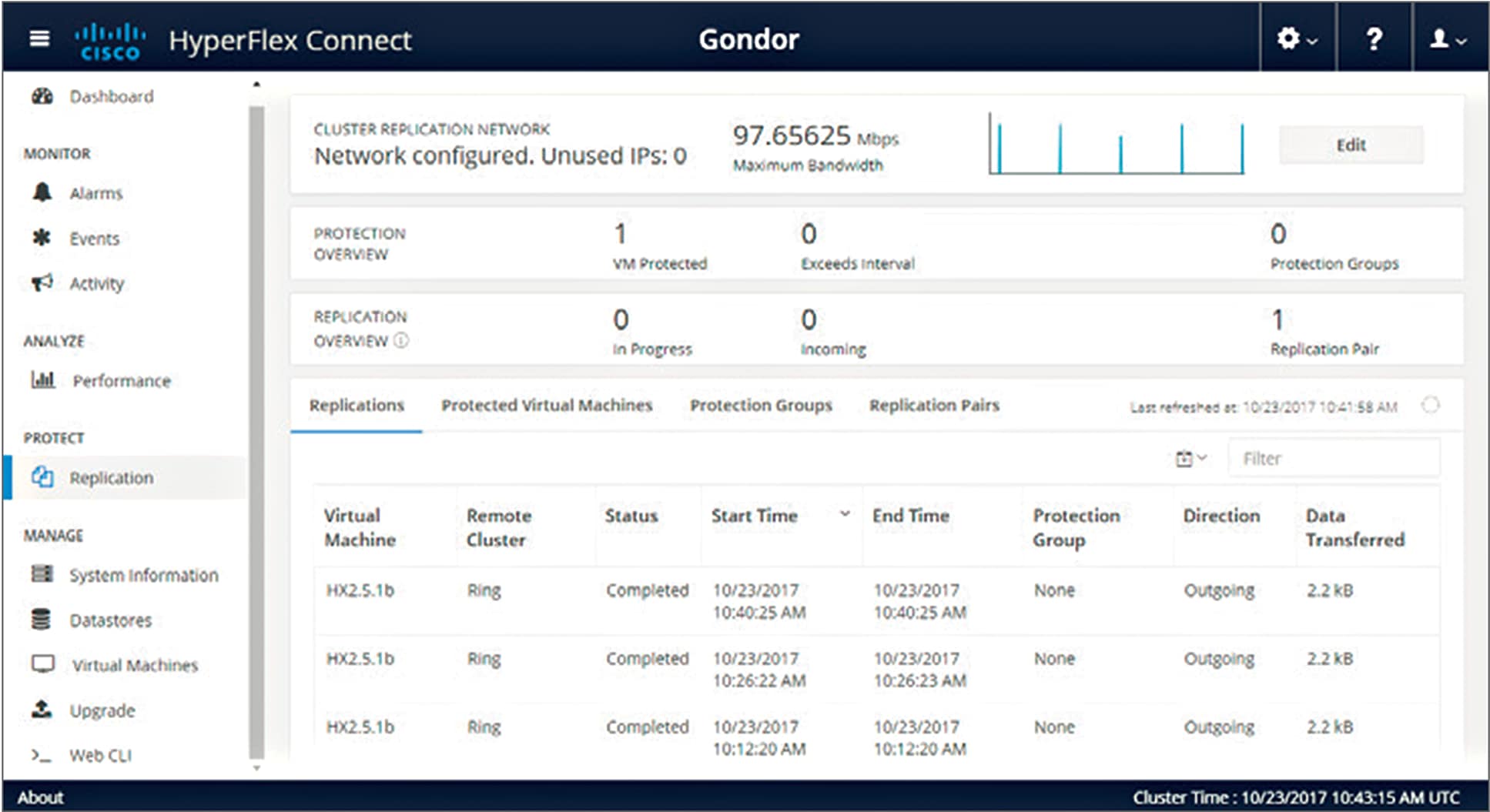Click 1 Replication Pair count
1490x812 pixels.
click(1277, 319)
